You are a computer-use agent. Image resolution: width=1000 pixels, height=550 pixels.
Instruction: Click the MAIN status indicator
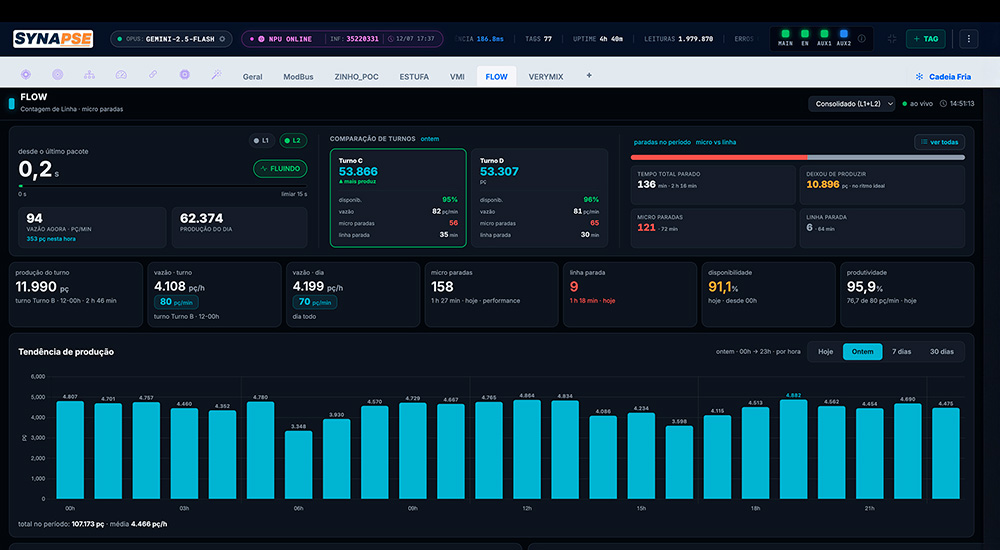point(785,38)
